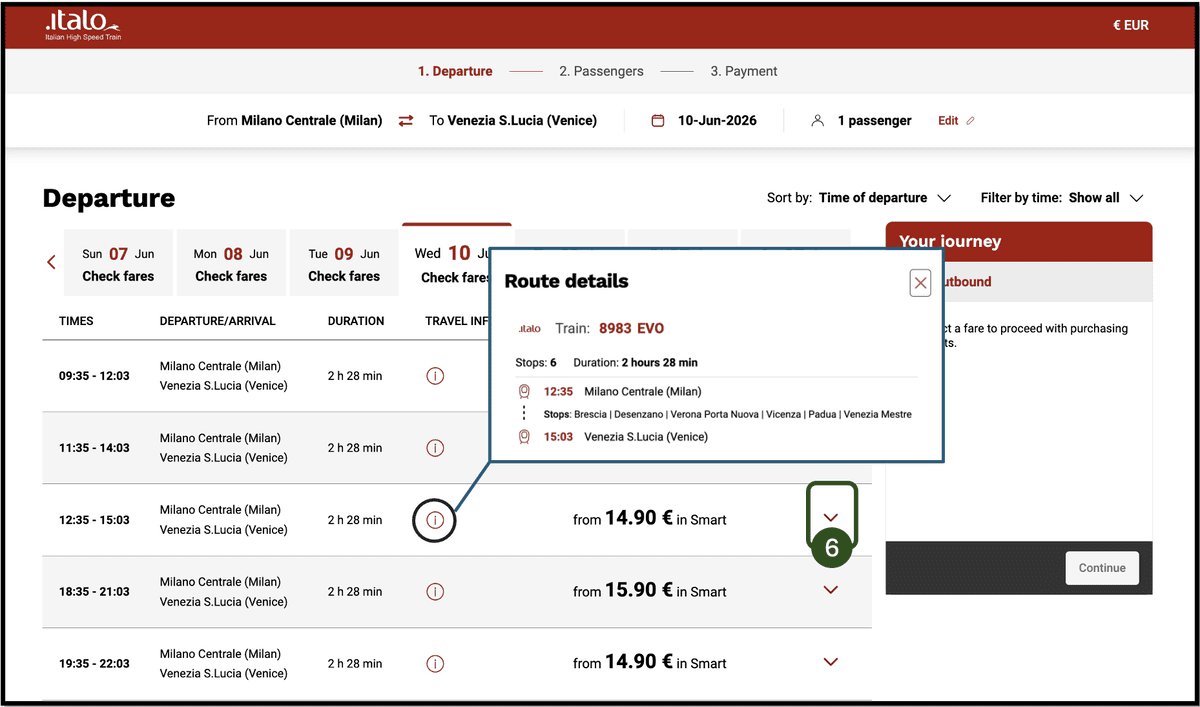Click the Edit link with pencil

point(956,120)
